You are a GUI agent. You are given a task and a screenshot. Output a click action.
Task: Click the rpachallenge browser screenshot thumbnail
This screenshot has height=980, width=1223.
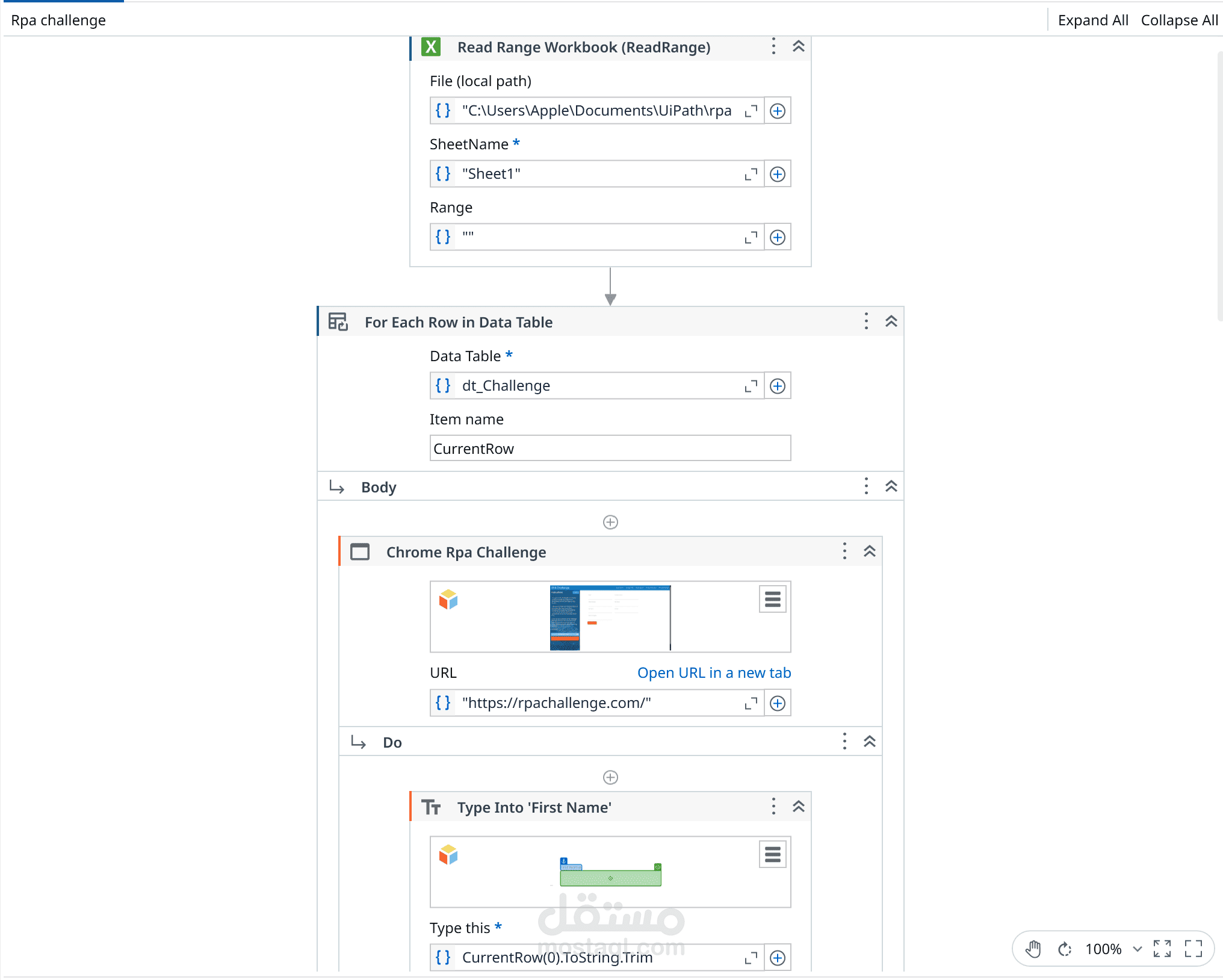click(x=610, y=618)
